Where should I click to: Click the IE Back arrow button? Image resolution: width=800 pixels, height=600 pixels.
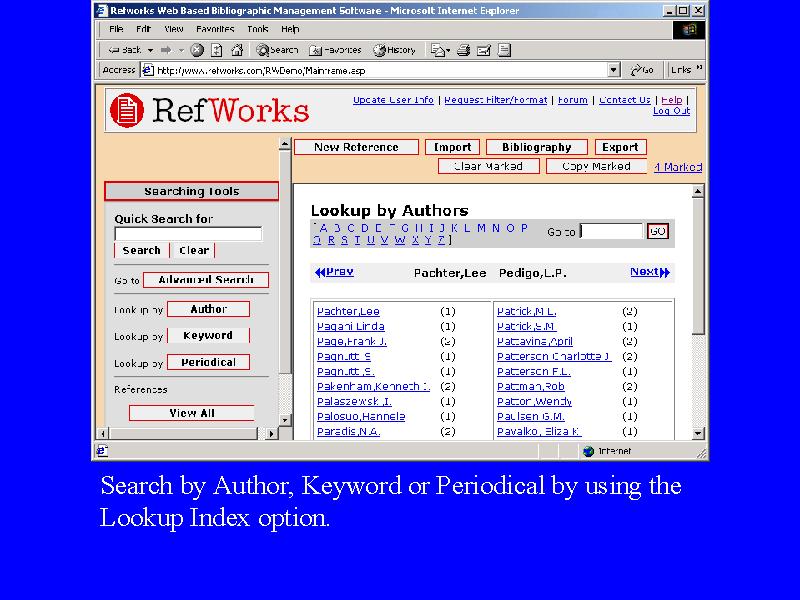(x=124, y=50)
